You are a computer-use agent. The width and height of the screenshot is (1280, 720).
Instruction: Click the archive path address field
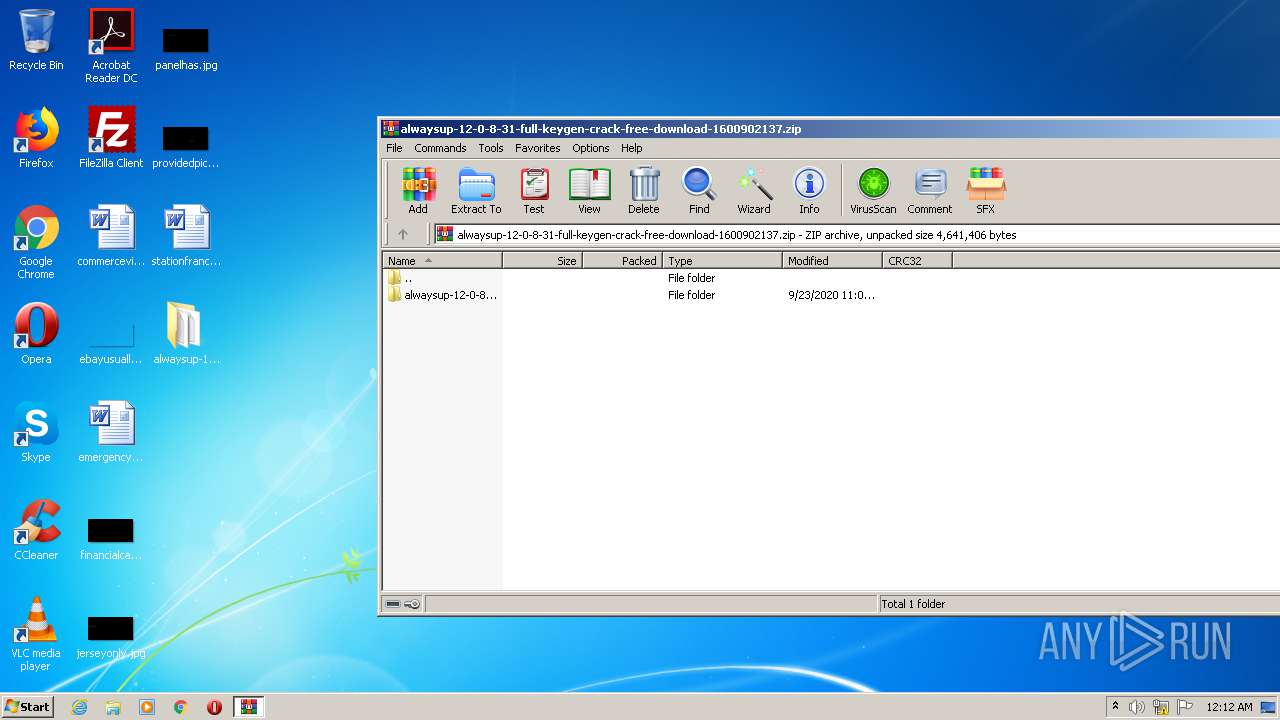[x=857, y=235]
